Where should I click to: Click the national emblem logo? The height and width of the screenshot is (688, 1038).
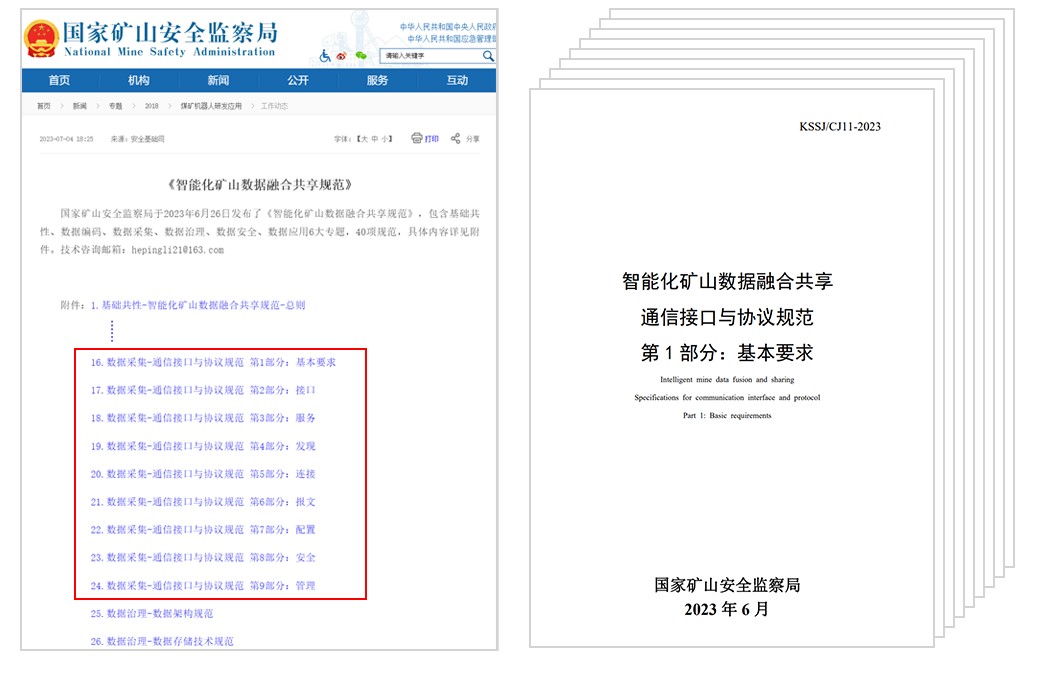(x=41, y=39)
